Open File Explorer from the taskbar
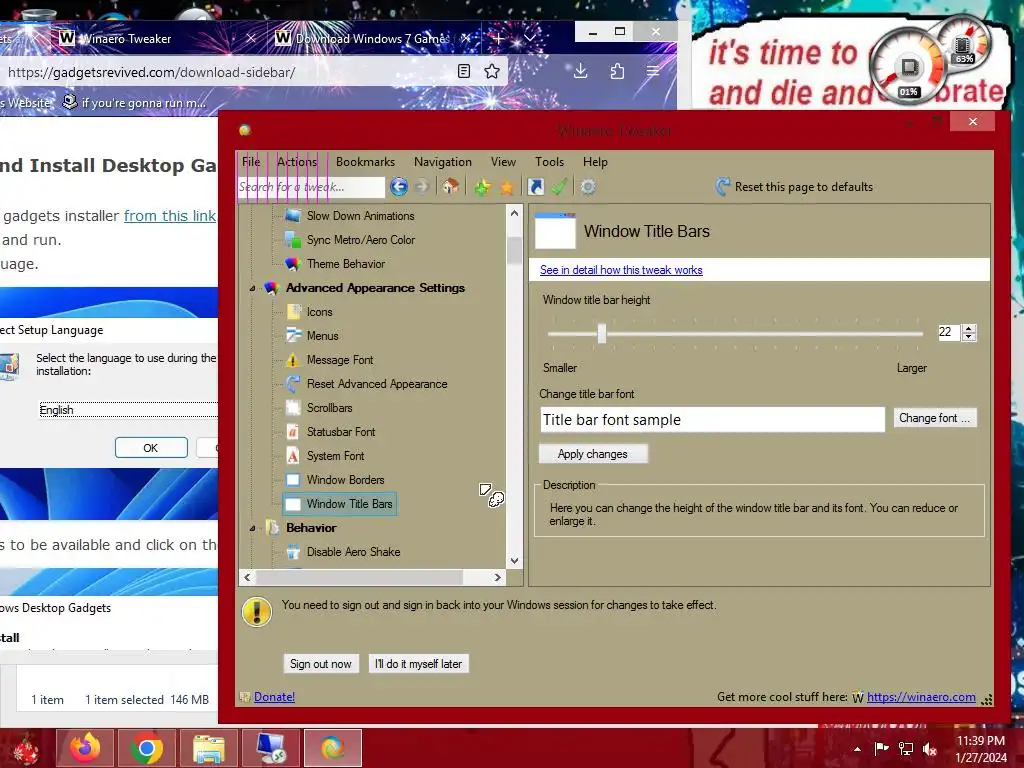 [x=208, y=748]
